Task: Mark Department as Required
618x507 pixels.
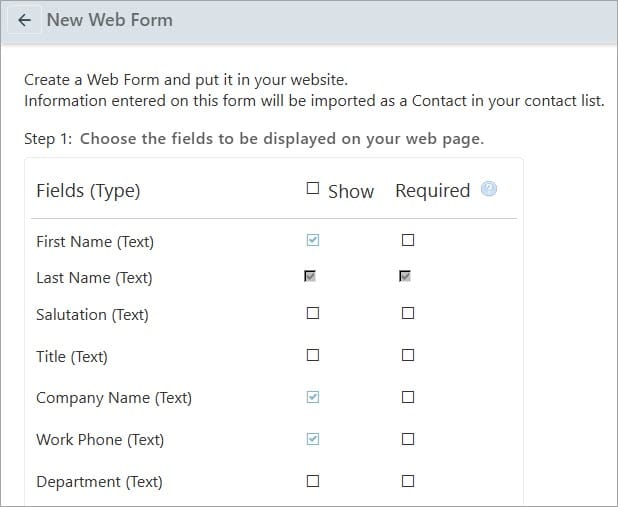Action: point(407,481)
